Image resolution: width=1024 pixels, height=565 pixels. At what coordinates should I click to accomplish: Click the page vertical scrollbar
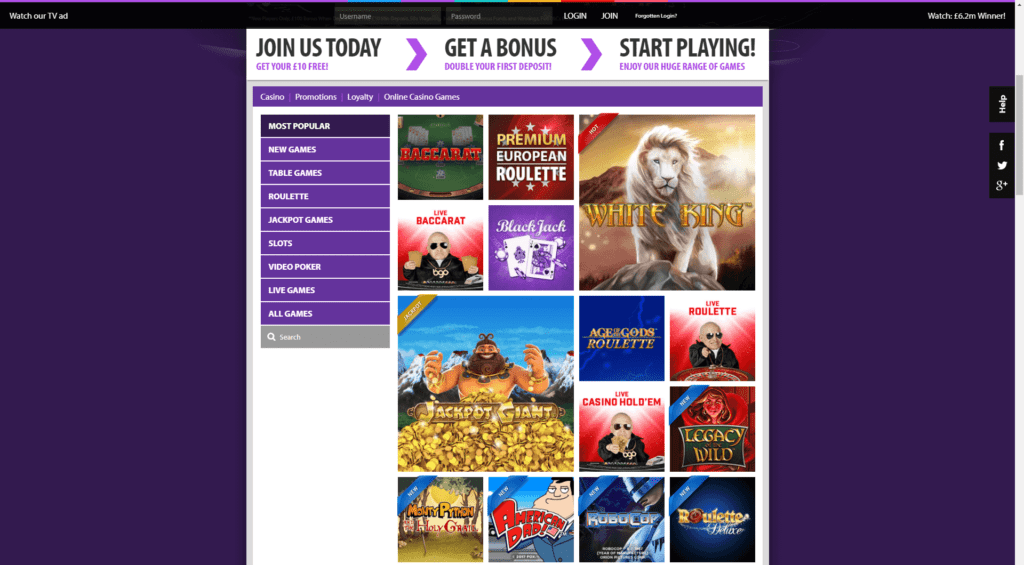point(1019,135)
